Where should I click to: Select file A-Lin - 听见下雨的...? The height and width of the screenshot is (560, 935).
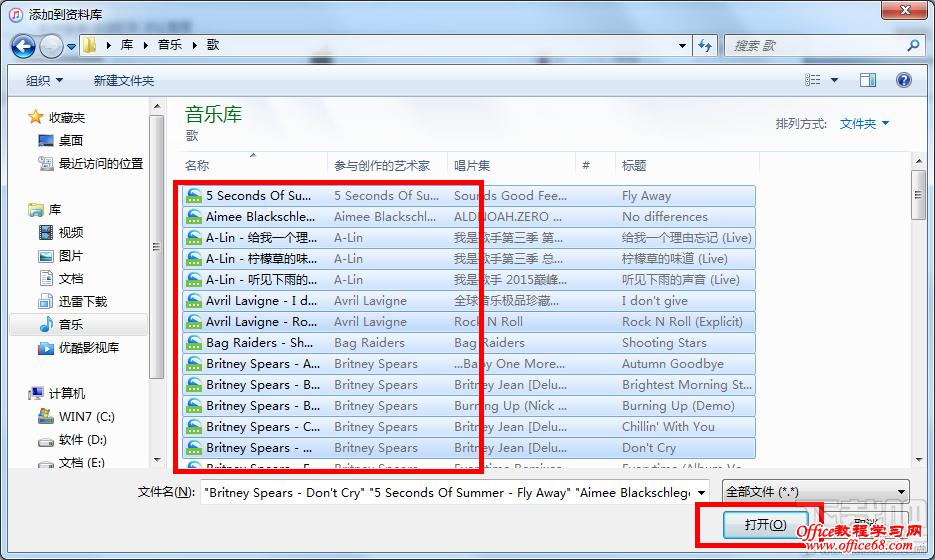[x=261, y=280]
